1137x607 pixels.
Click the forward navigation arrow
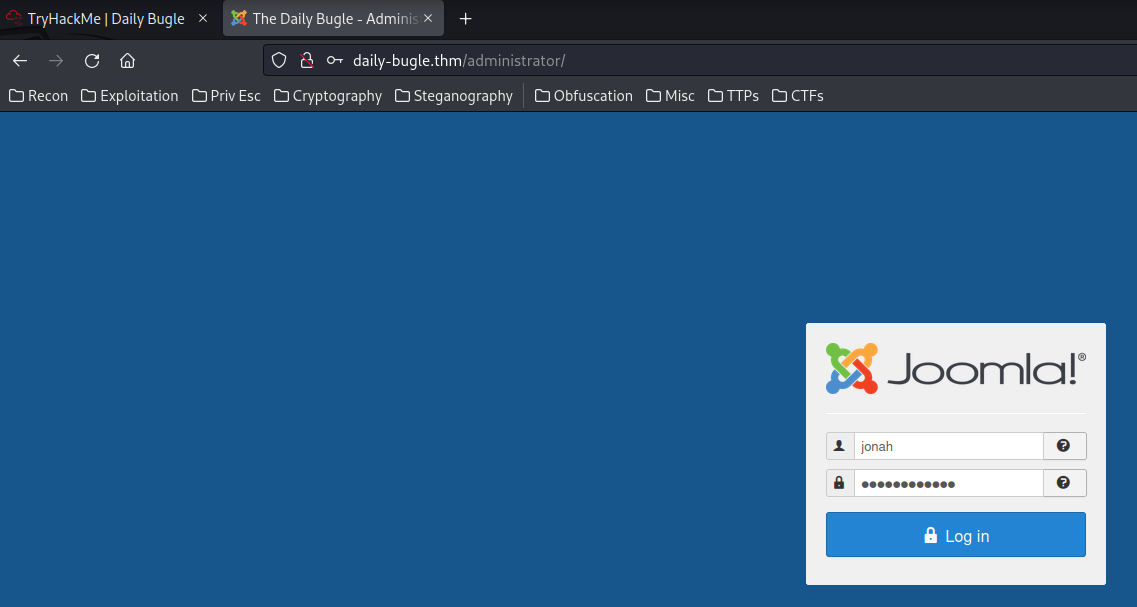(x=56, y=60)
